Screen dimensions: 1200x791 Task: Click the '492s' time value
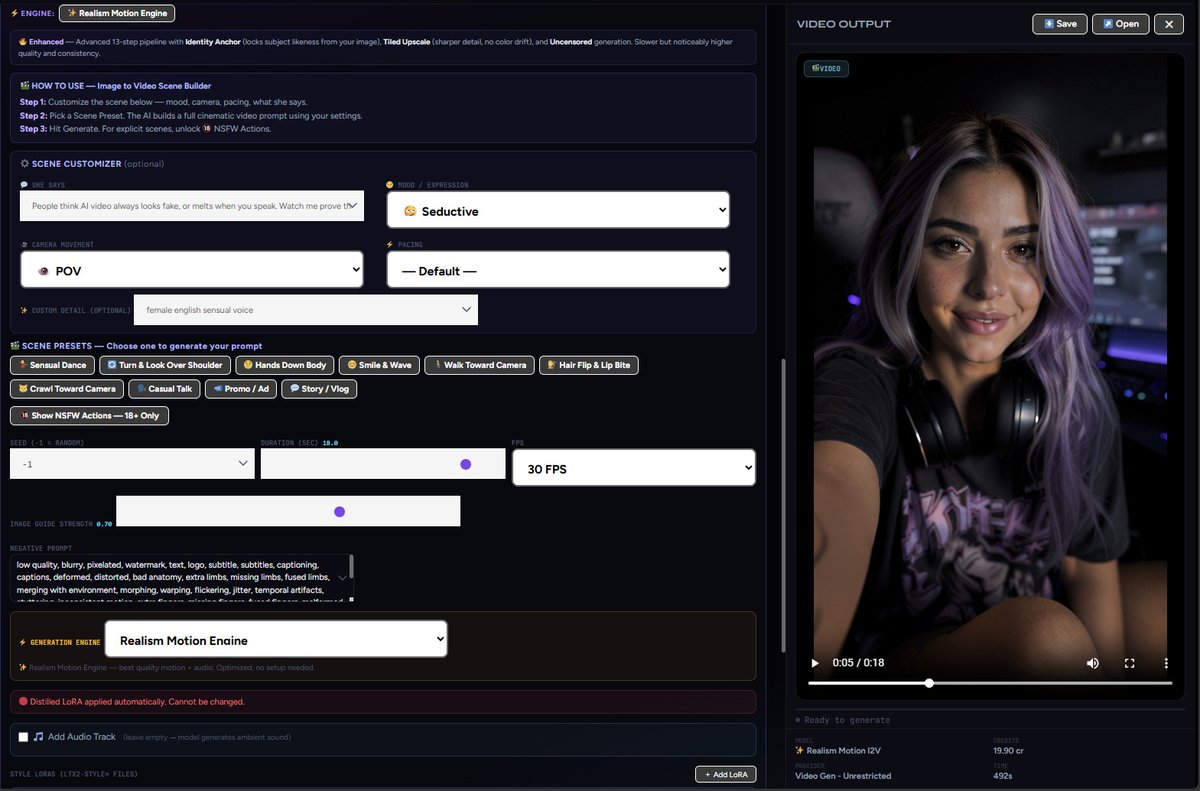(1002, 775)
